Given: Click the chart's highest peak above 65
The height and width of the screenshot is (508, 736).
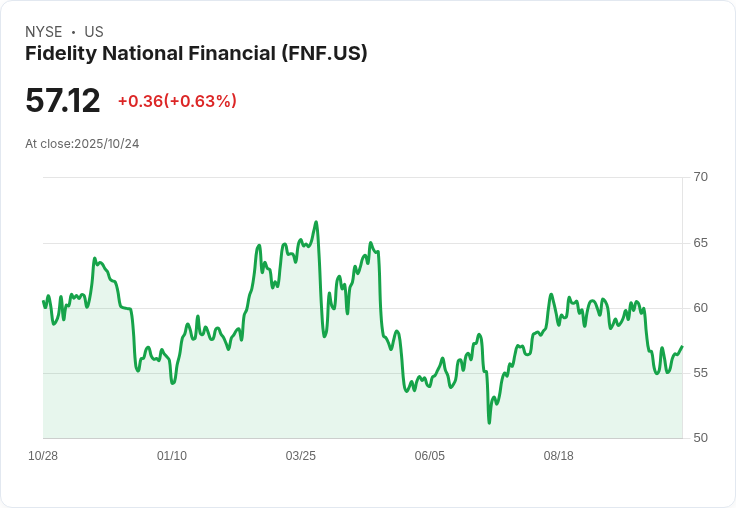Looking at the screenshot, I should coord(316,222).
